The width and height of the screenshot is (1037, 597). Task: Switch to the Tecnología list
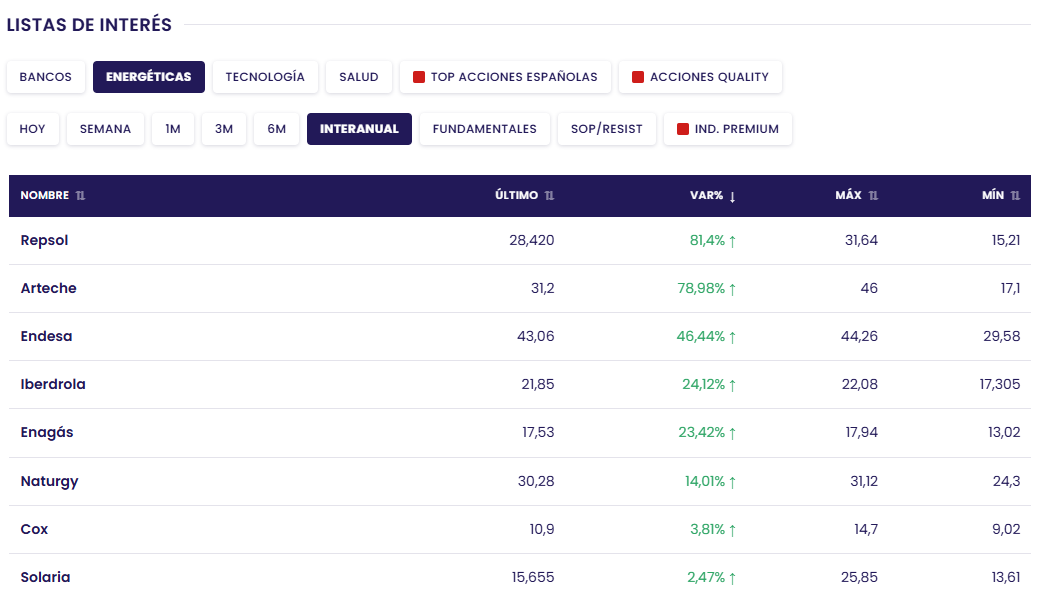[265, 77]
